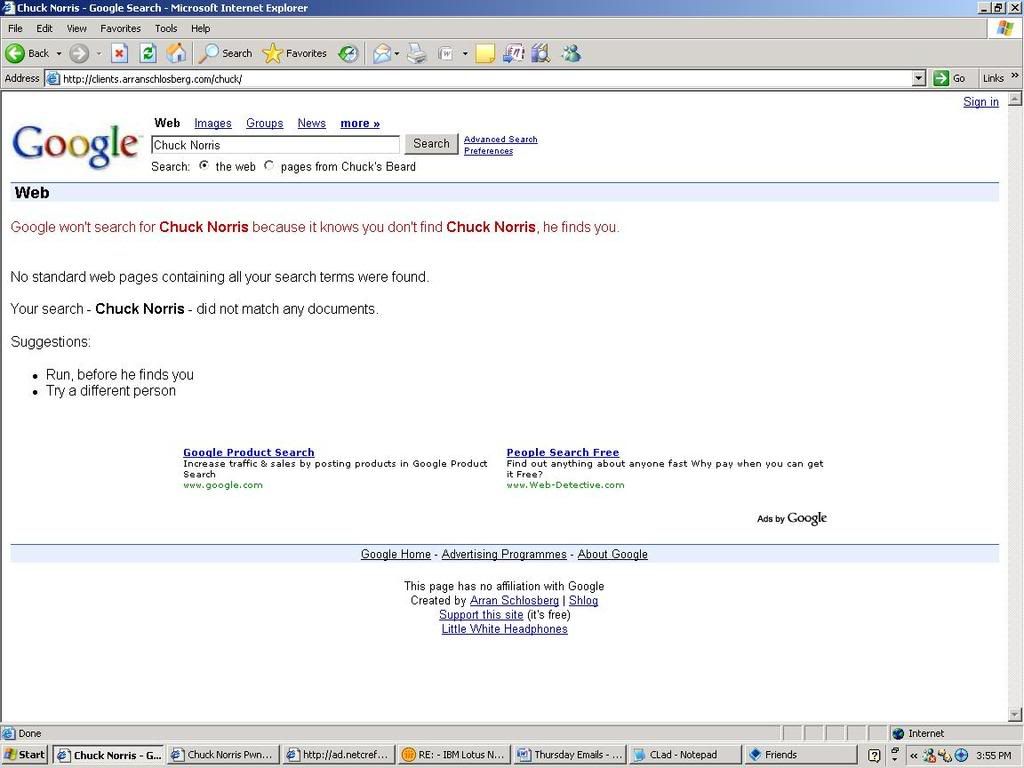Click the Chuck Norris search input field
This screenshot has width=1024, height=768.
click(275, 145)
